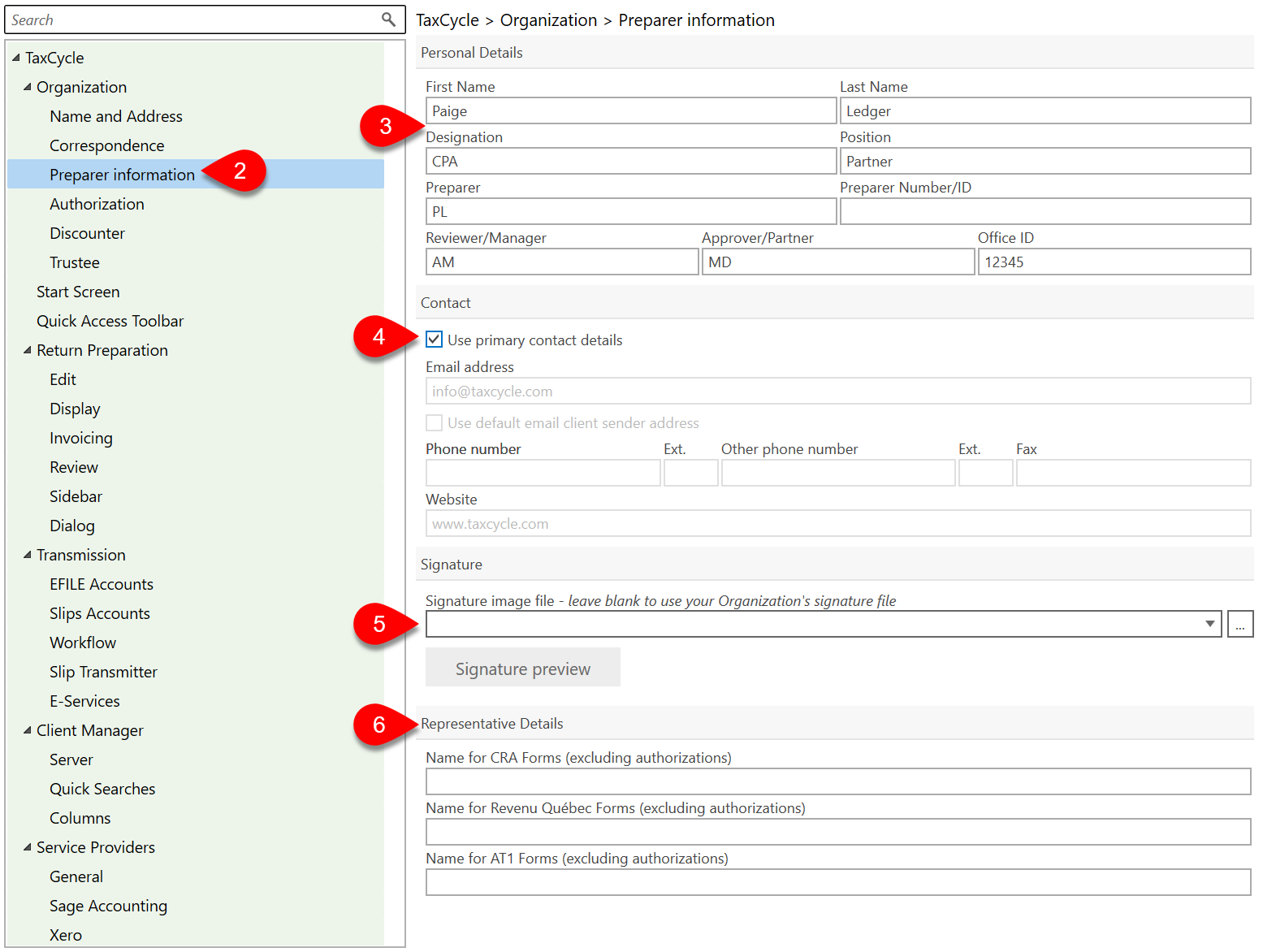Click the Designation field containing CPA
1263x952 pixels.
tap(631, 161)
